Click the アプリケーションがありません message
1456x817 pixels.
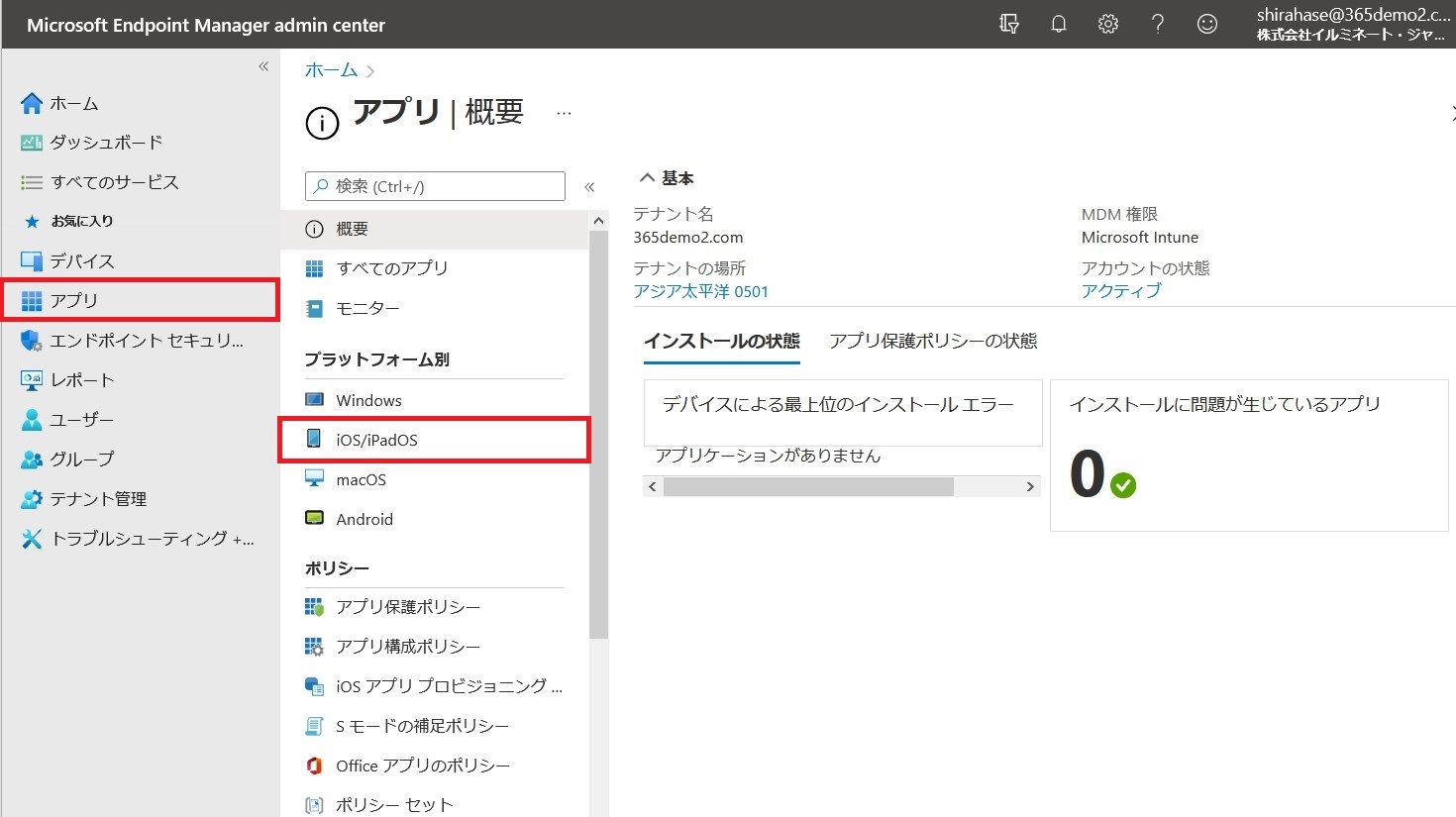pos(768,457)
